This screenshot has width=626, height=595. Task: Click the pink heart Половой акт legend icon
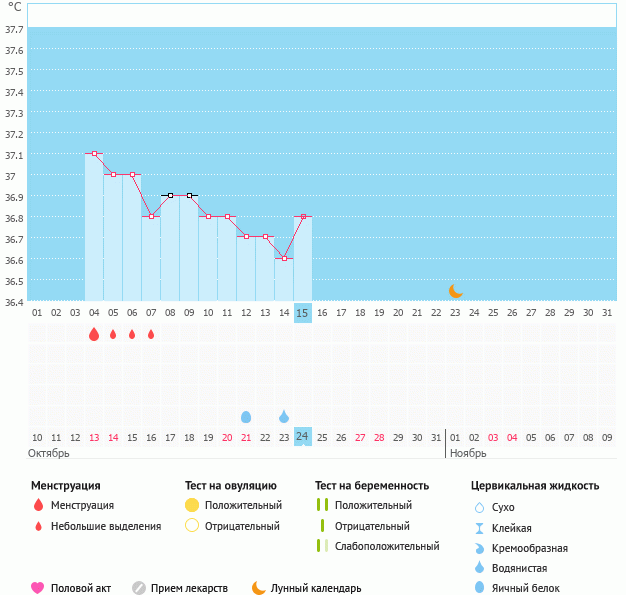38,588
